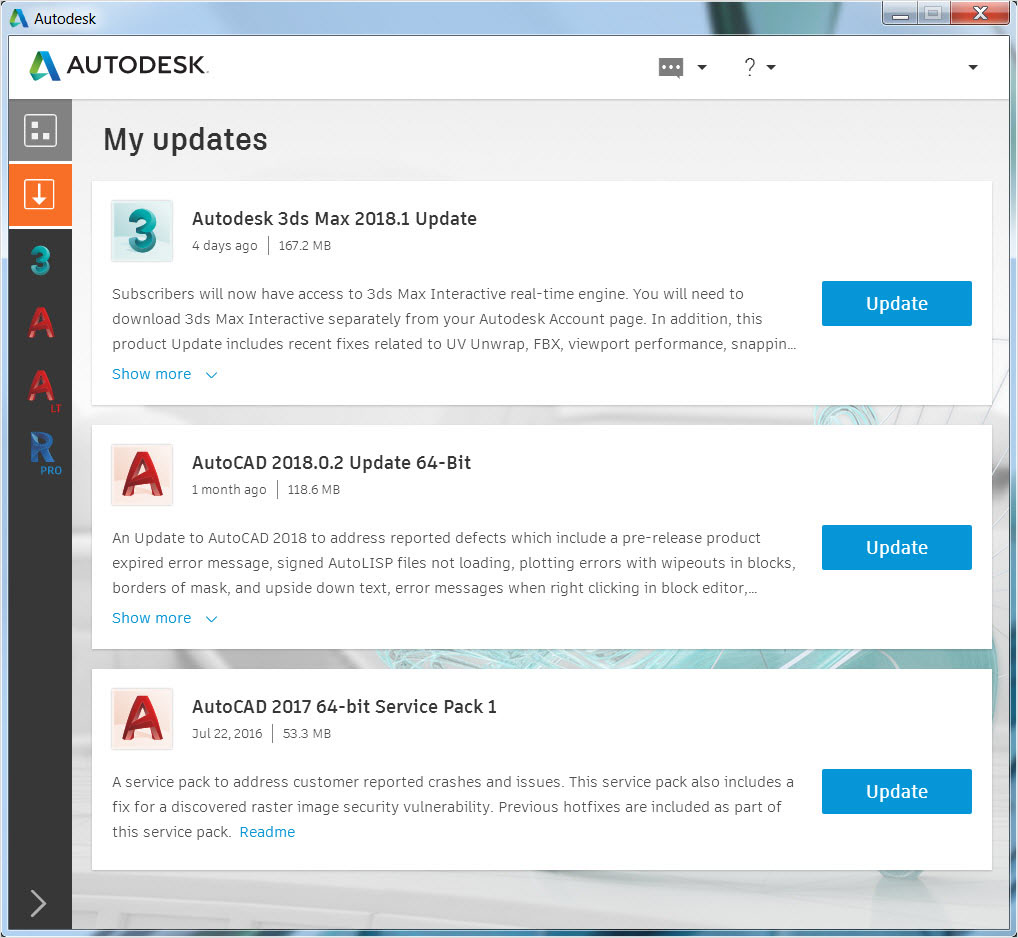Viewport: 1018px width, 938px height.
Task: Click the '4 days ago' date text
Action: (x=225, y=245)
